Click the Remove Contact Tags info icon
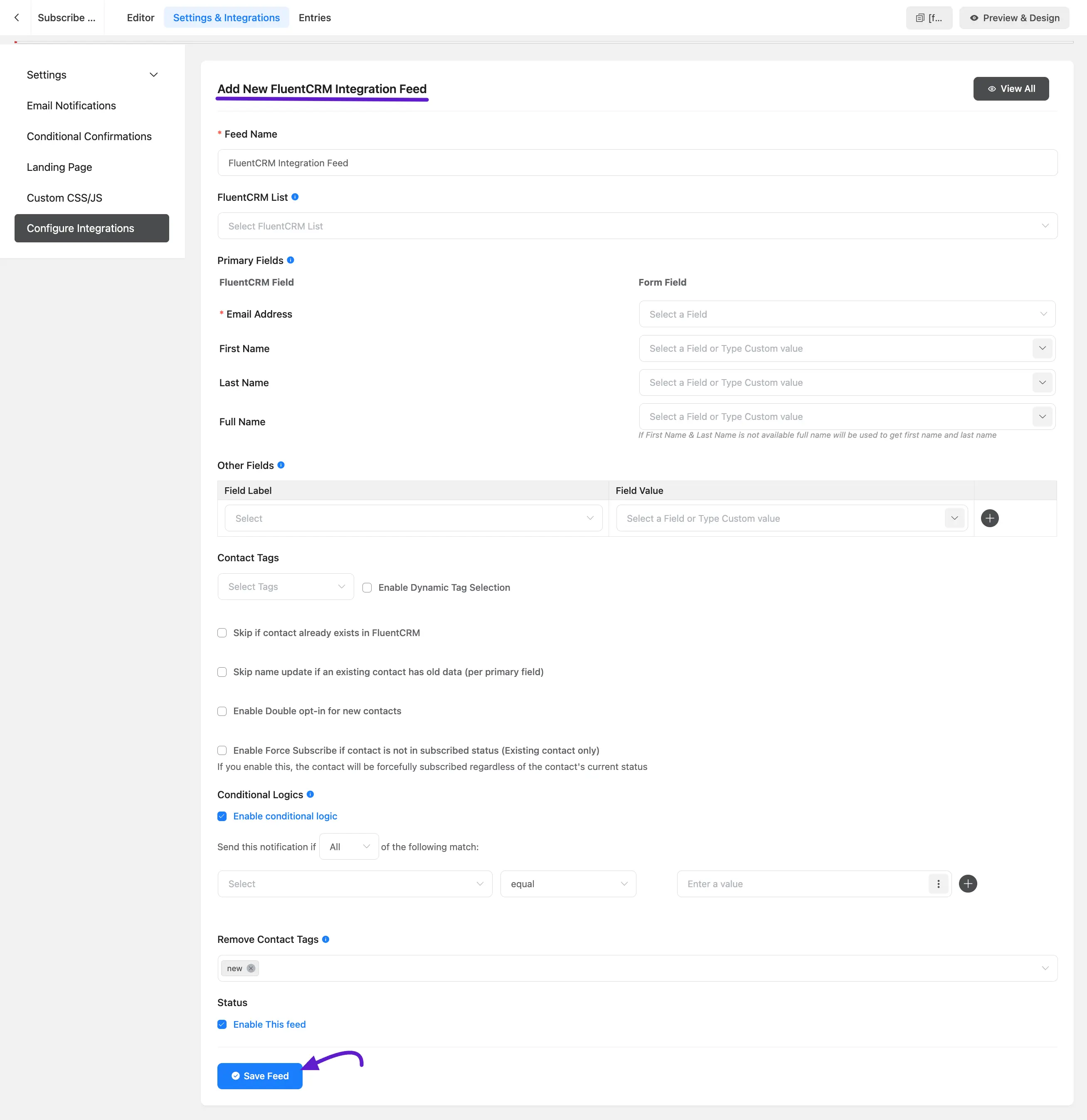 click(x=325, y=940)
